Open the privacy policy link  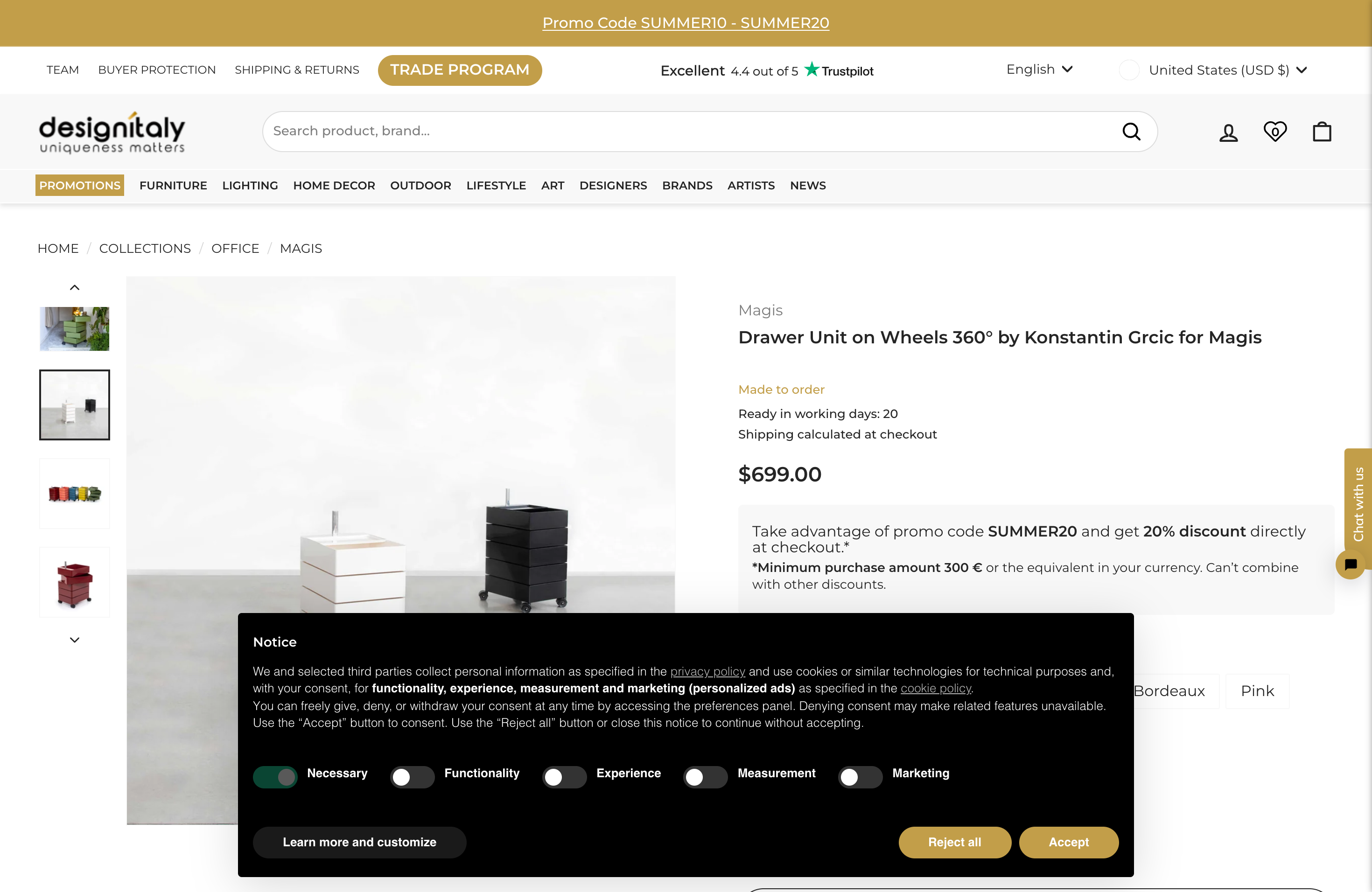pyautogui.click(x=707, y=671)
